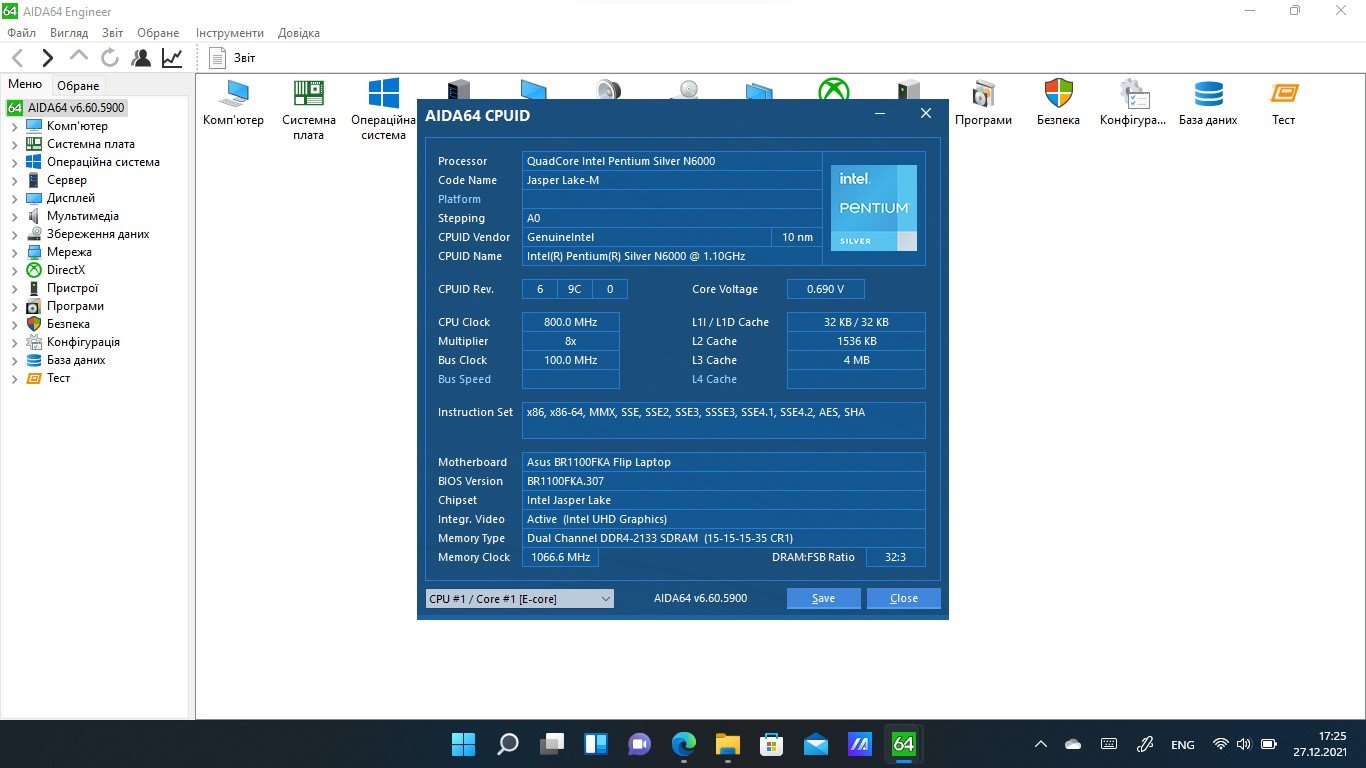Open the Програми icon in main pane
1366x768 pixels.
[983, 103]
